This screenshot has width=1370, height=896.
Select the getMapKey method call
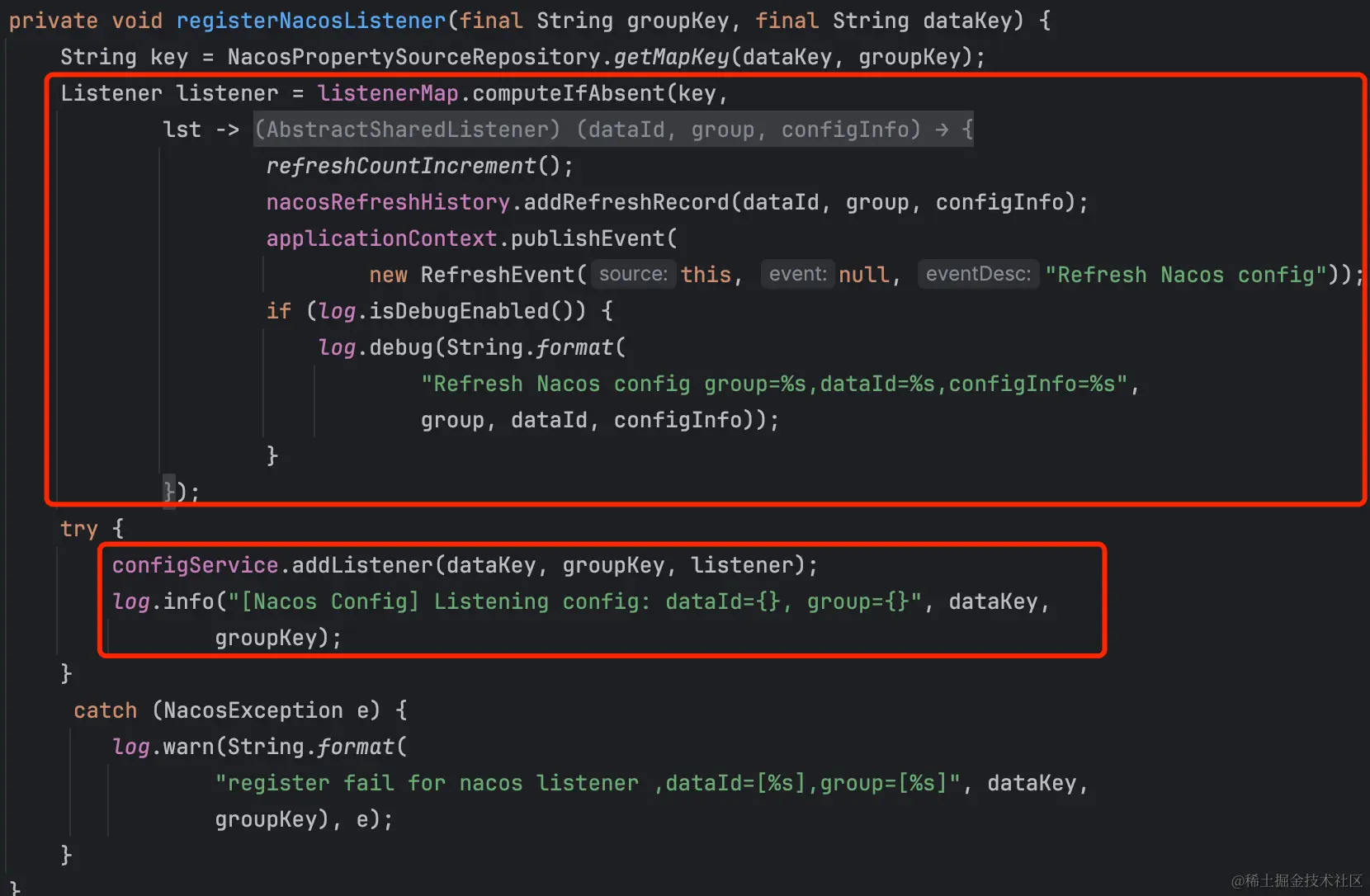672,57
